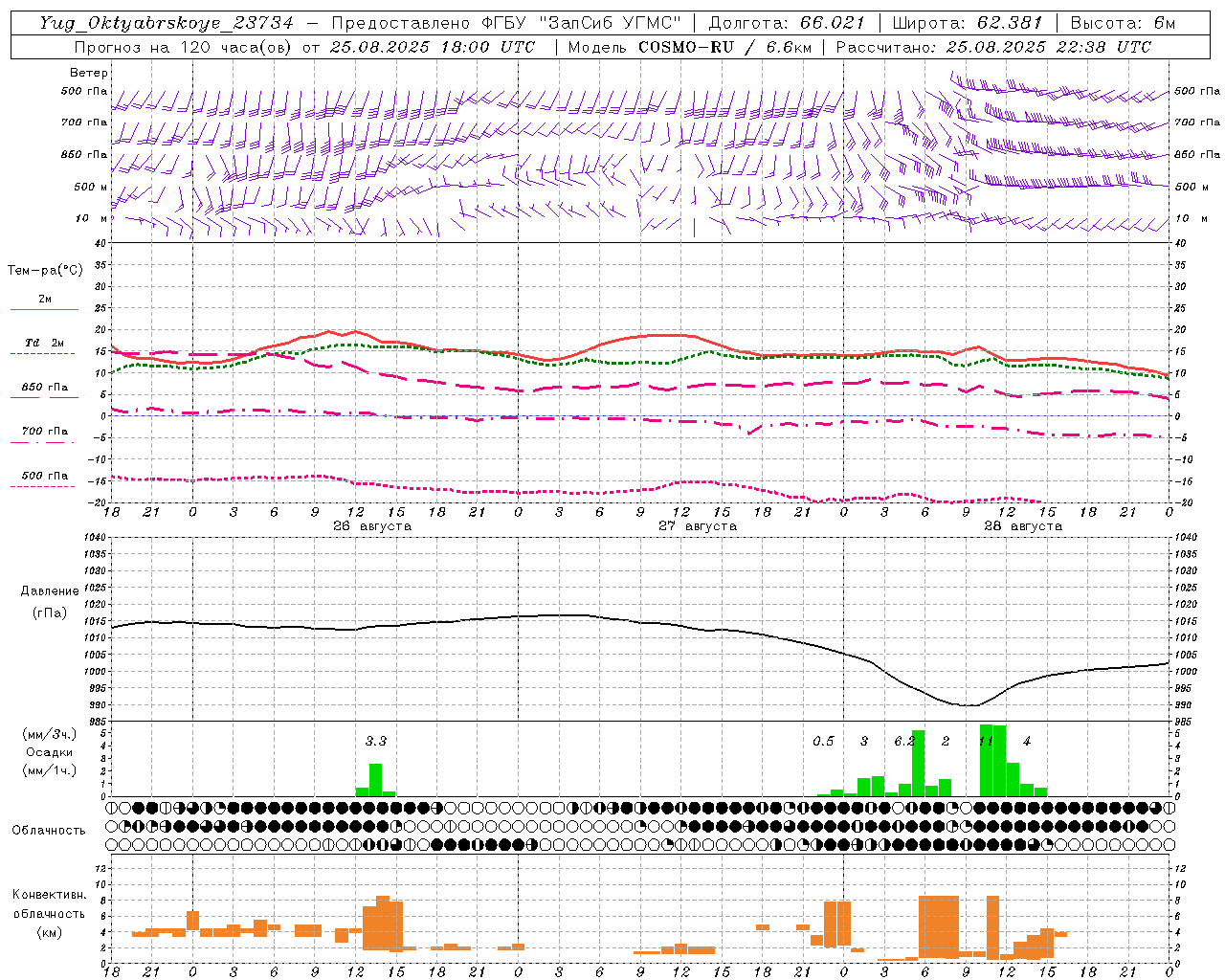
Task: Select the Долгота: 66.021 header field
Action: point(787,23)
